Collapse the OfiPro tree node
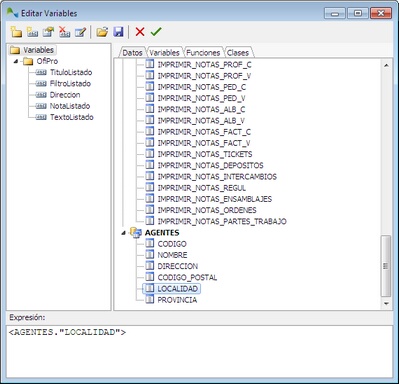The width and height of the screenshot is (399, 384). pos(16,61)
